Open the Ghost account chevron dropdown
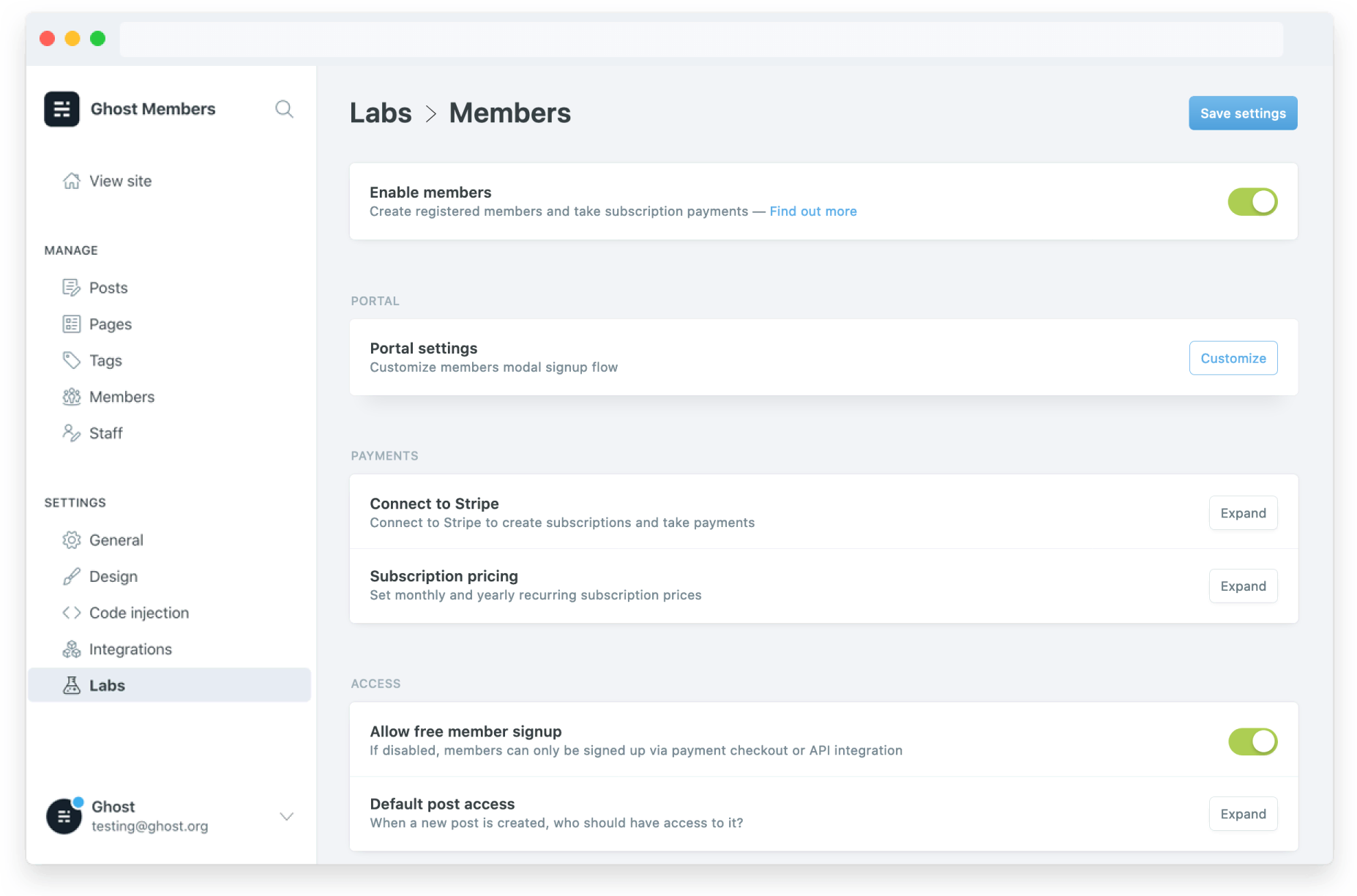 (286, 816)
